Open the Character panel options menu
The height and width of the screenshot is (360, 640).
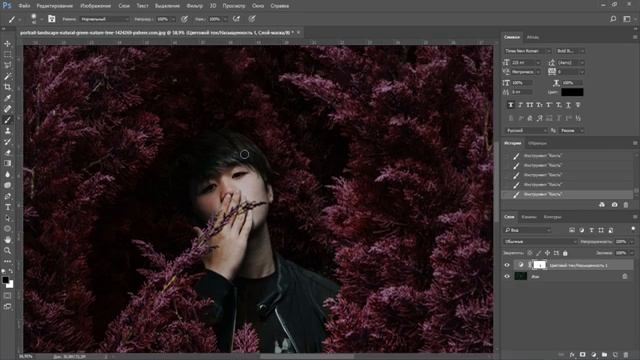[635, 37]
